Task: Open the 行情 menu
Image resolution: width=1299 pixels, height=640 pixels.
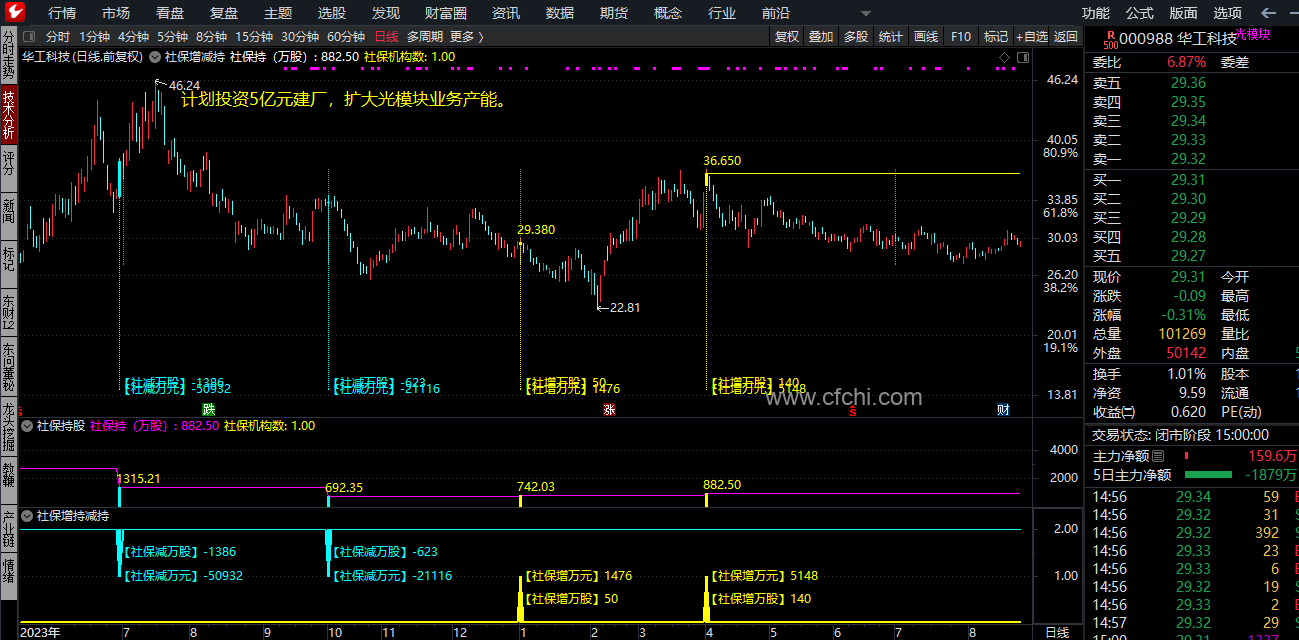Action: click(62, 13)
